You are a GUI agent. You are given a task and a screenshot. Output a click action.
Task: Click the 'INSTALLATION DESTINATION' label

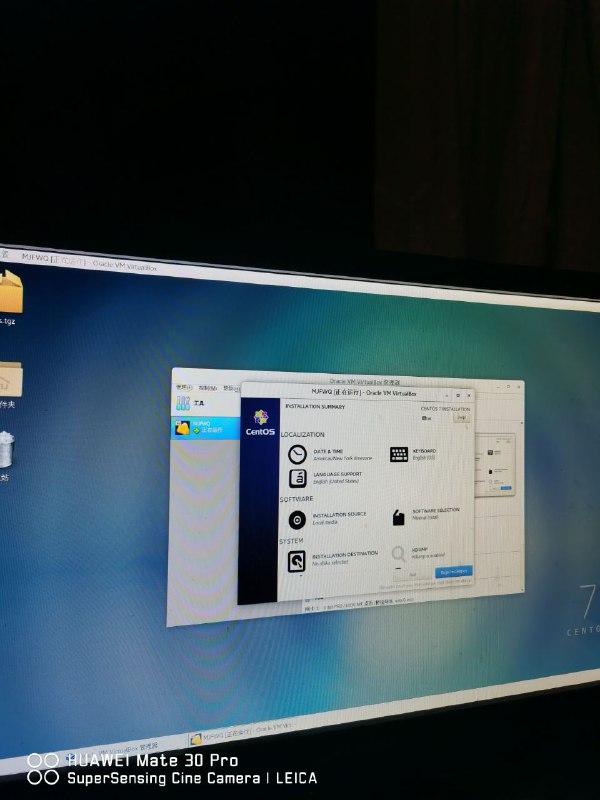click(345, 555)
